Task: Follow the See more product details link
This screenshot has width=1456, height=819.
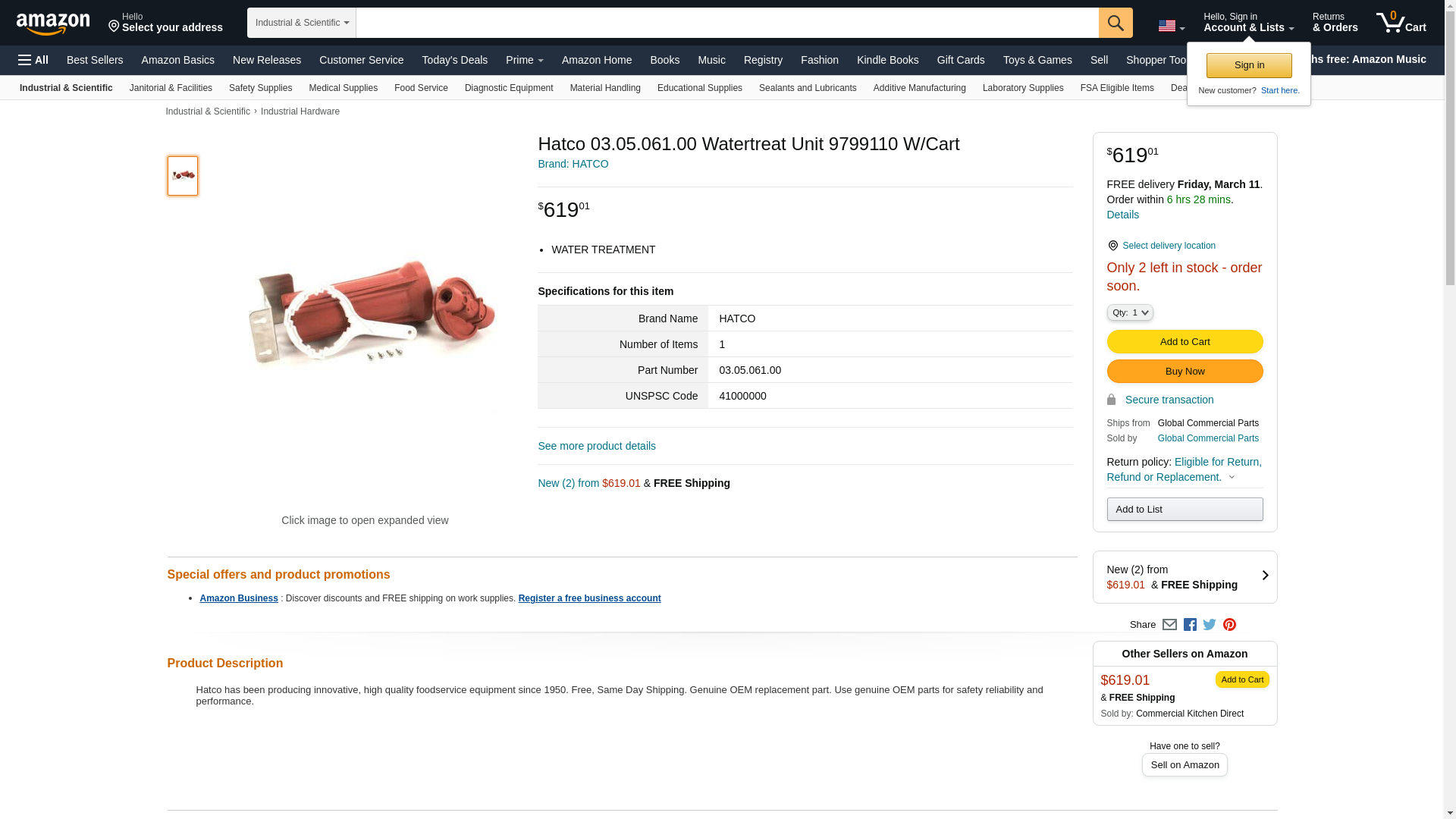Action: [597, 446]
